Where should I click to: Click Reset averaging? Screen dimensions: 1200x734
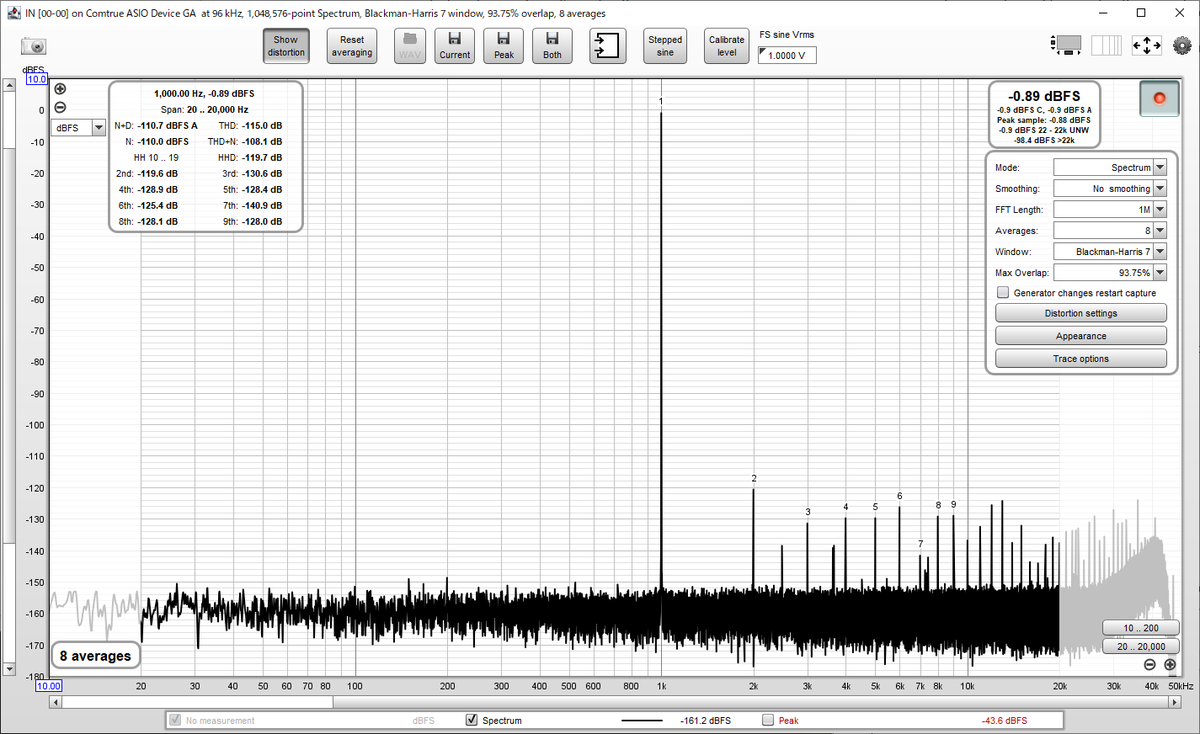pos(352,46)
